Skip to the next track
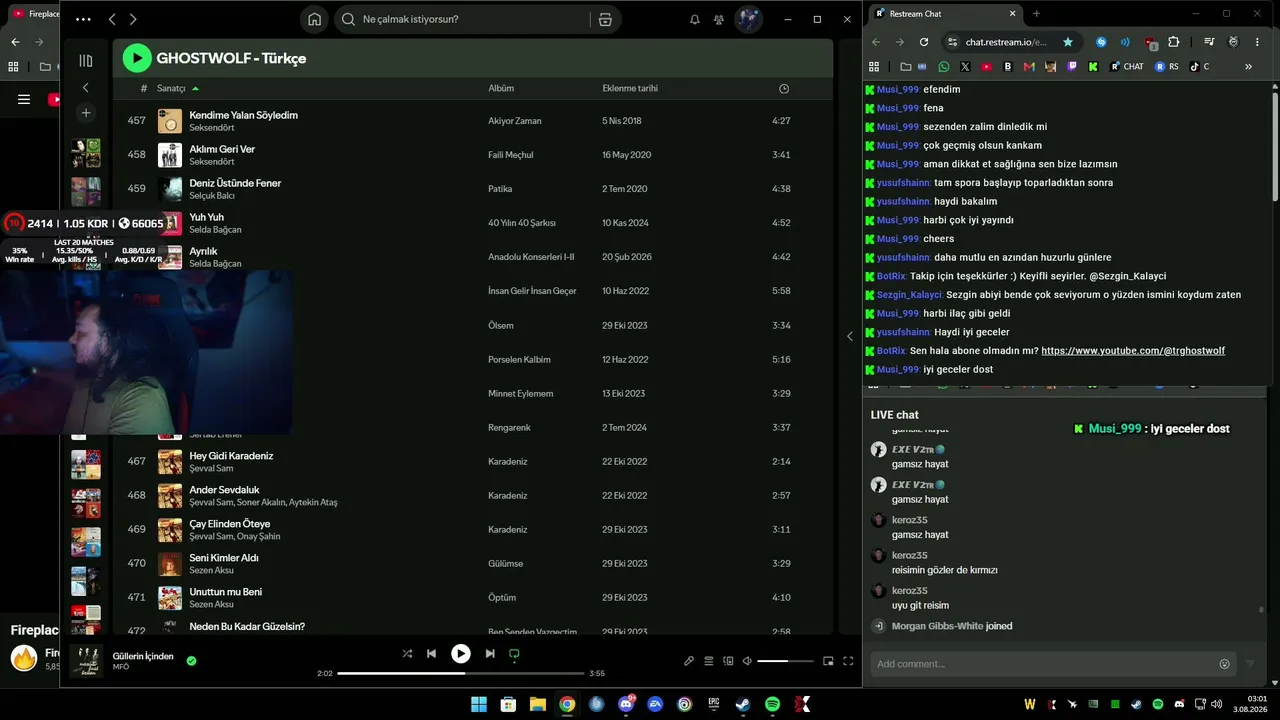The image size is (1280, 720). (490, 653)
